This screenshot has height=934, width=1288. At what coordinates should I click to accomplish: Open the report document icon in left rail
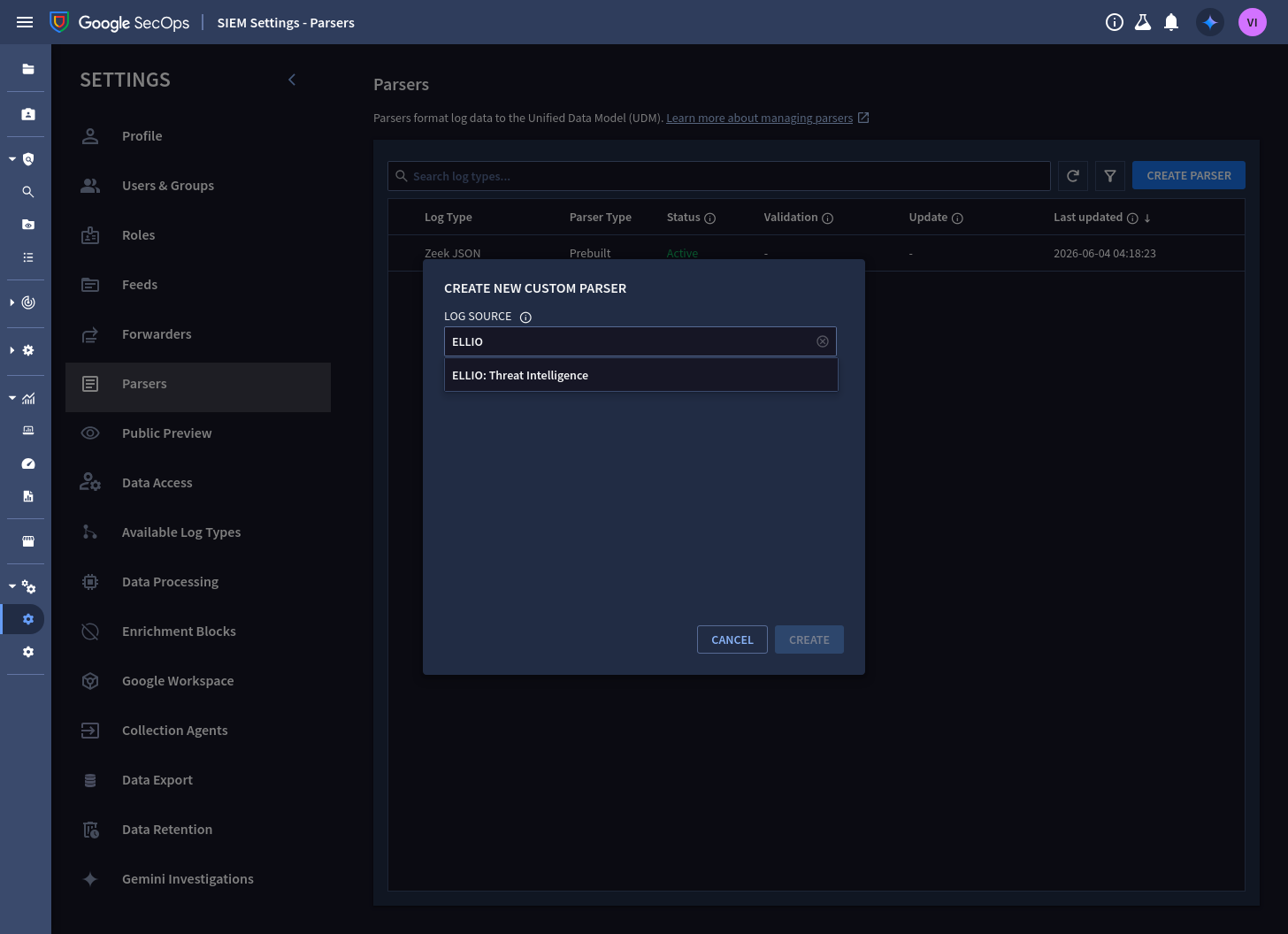[x=28, y=496]
